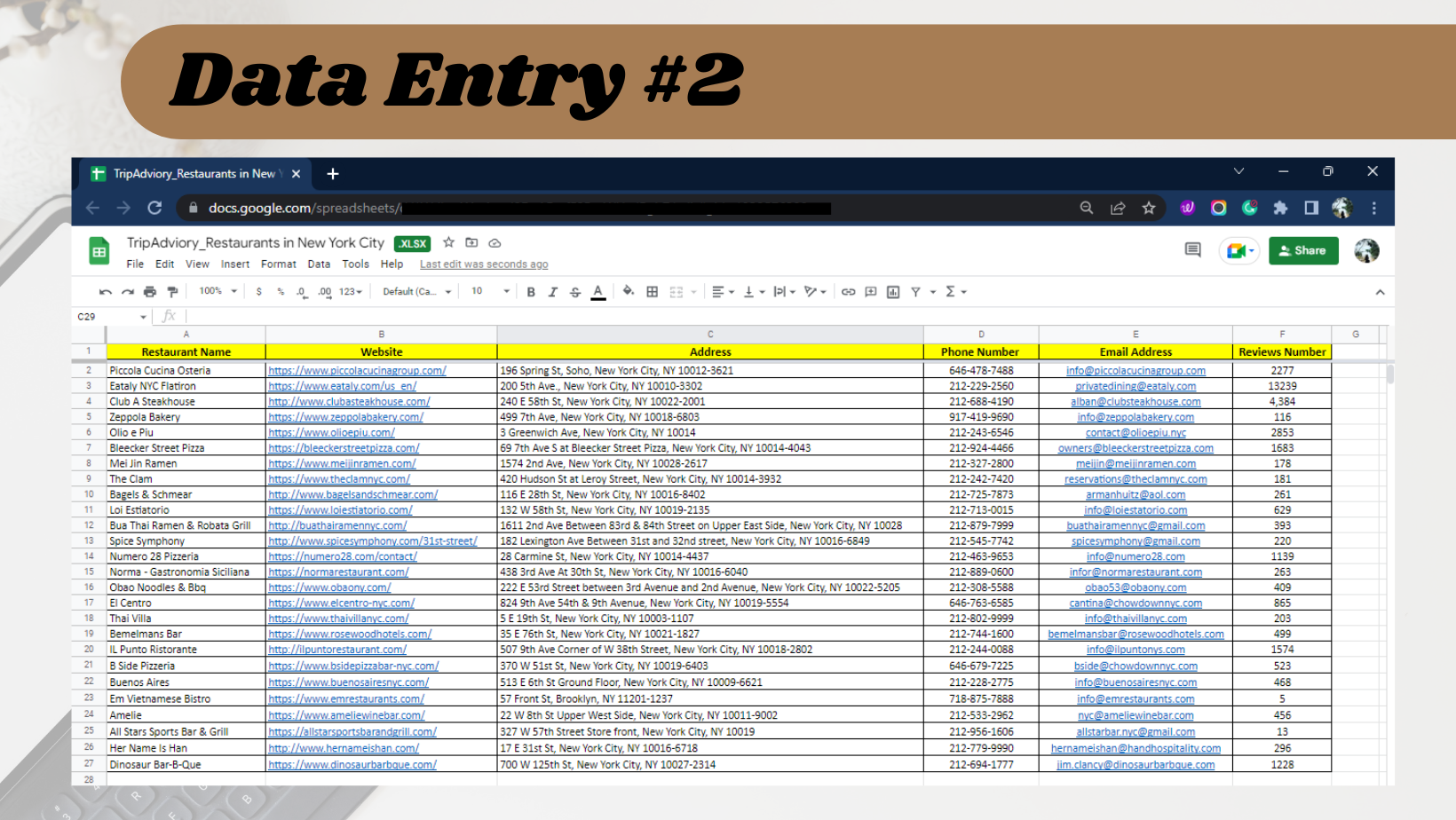Start a Google Meet call

pyautogui.click(x=1239, y=251)
